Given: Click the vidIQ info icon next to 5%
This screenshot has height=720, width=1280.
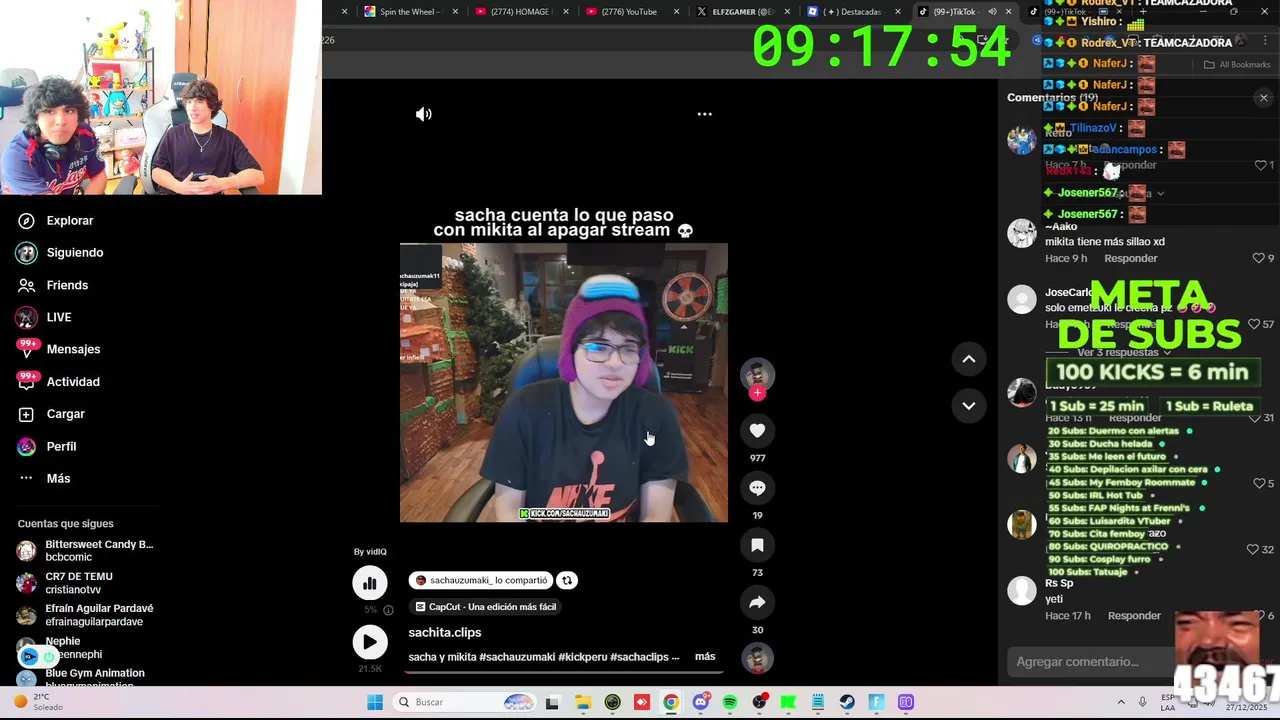Looking at the screenshot, I should (x=388, y=610).
